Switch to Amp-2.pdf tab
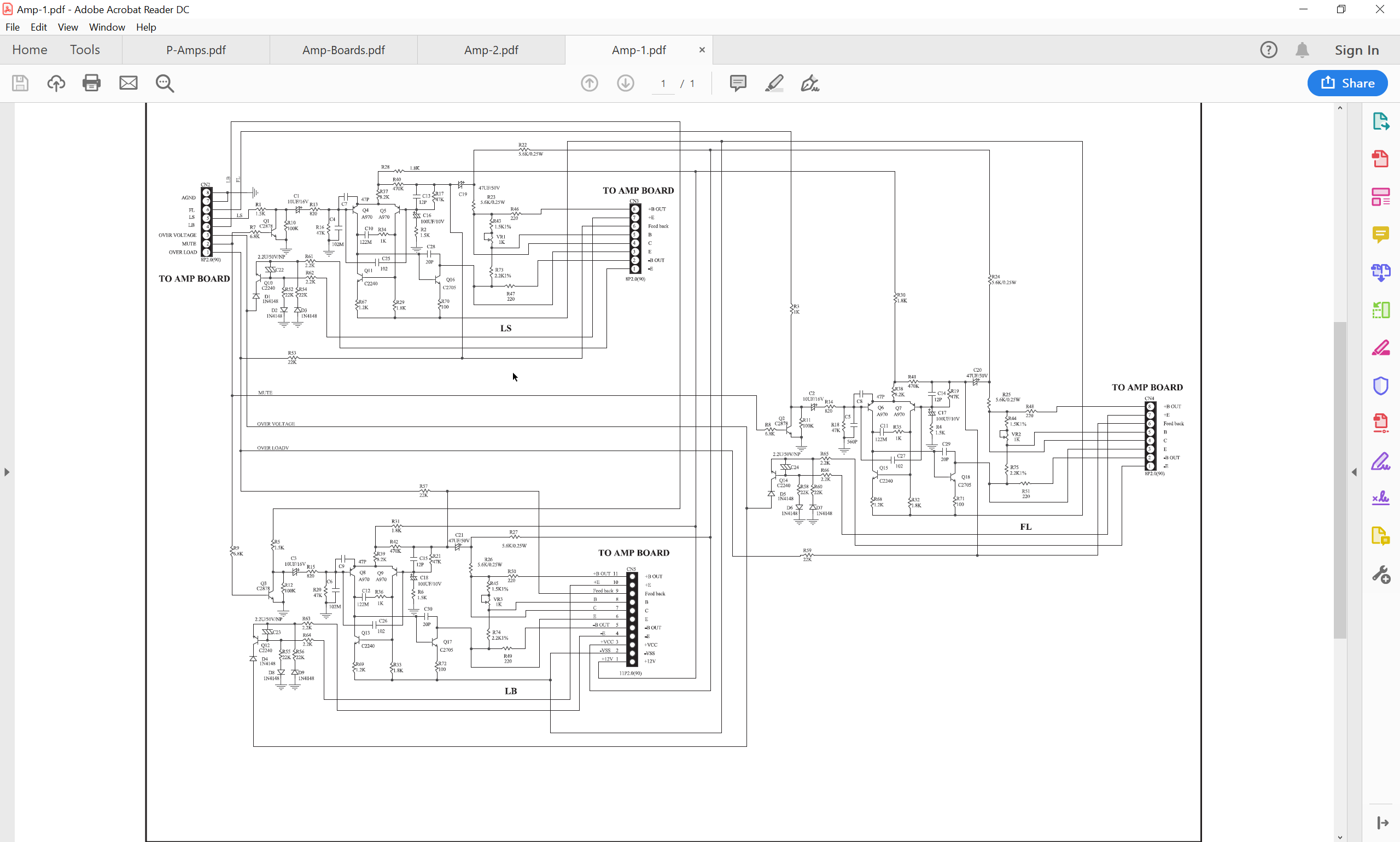This screenshot has width=1400, height=842. pos(491,50)
